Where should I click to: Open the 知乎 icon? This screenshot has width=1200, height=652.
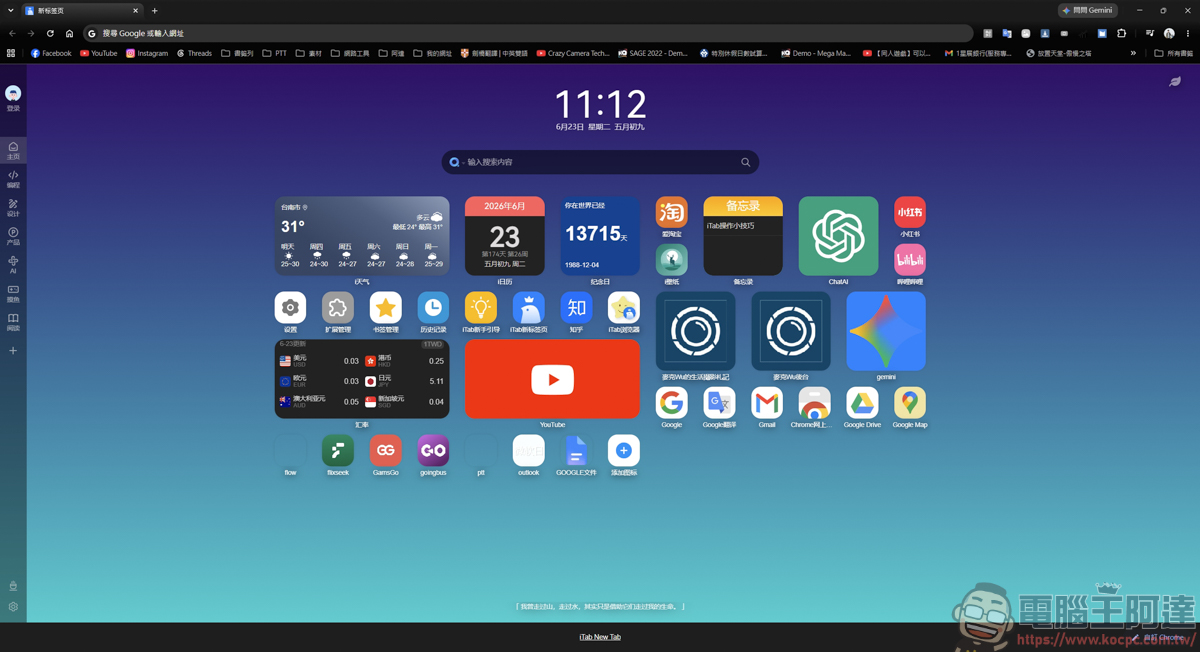pyautogui.click(x=576, y=308)
